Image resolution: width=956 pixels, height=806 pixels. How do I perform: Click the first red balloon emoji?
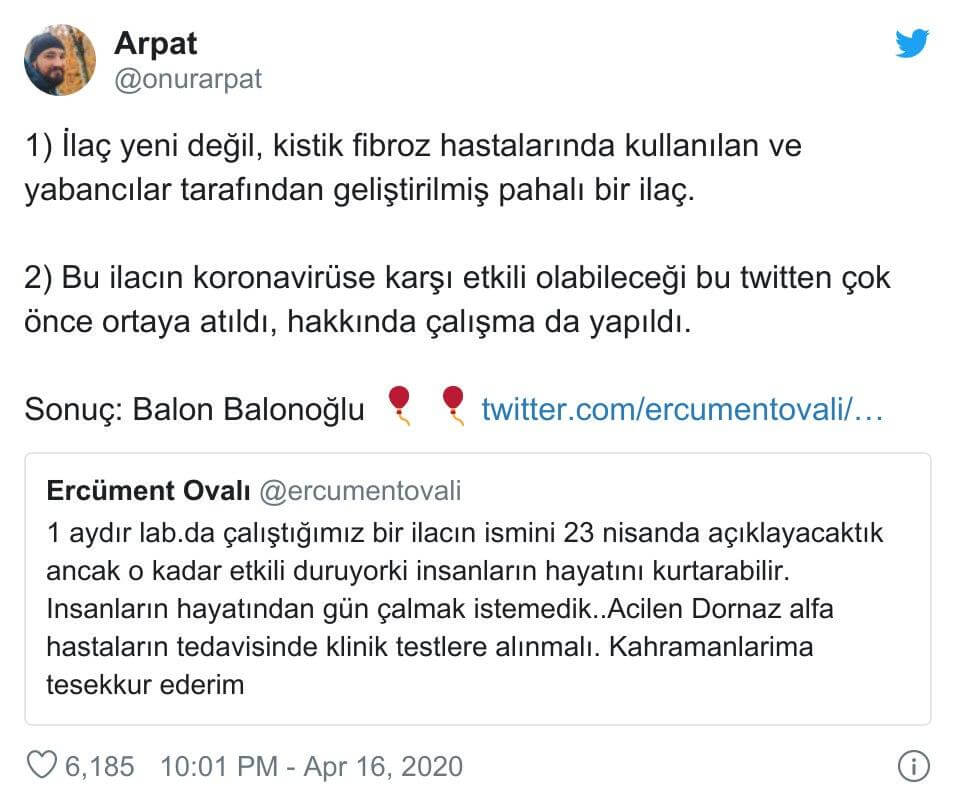(399, 407)
